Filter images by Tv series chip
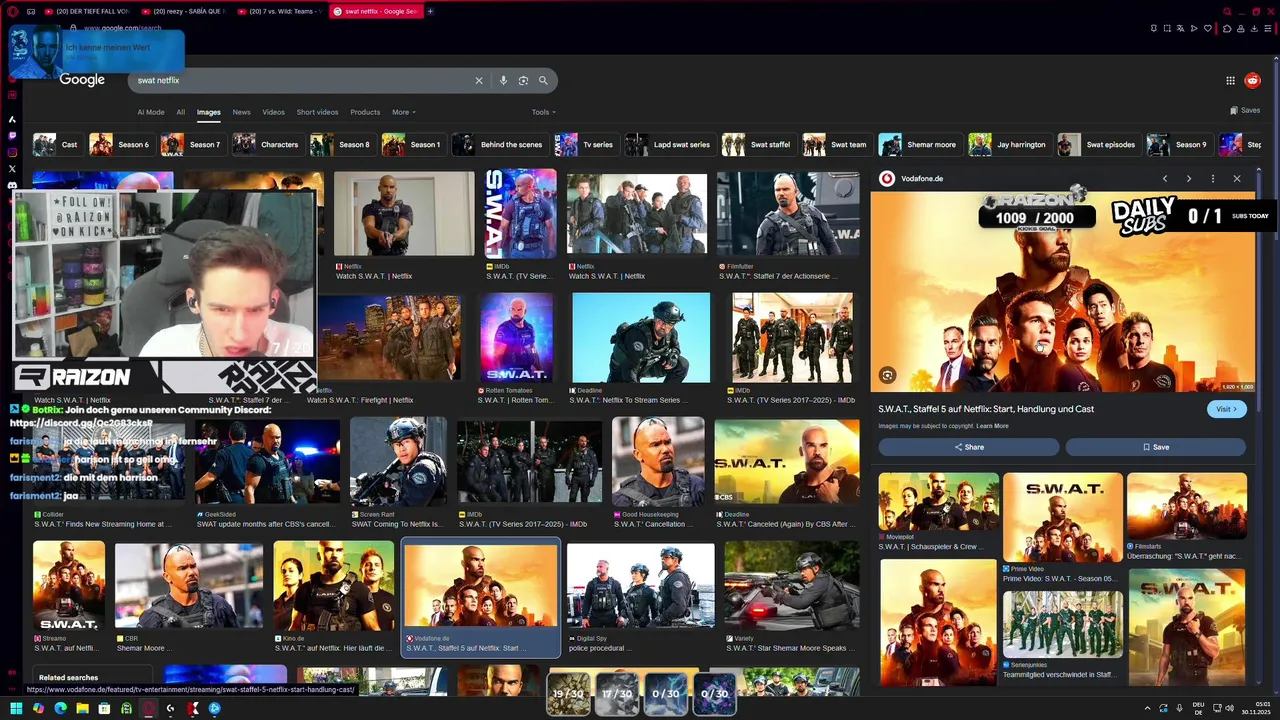 [x=585, y=145]
